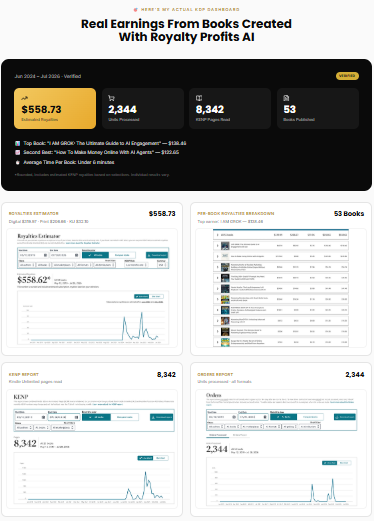Open first filter dropdown in KENP report
The width and height of the screenshot is (374, 521).
[24, 427]
